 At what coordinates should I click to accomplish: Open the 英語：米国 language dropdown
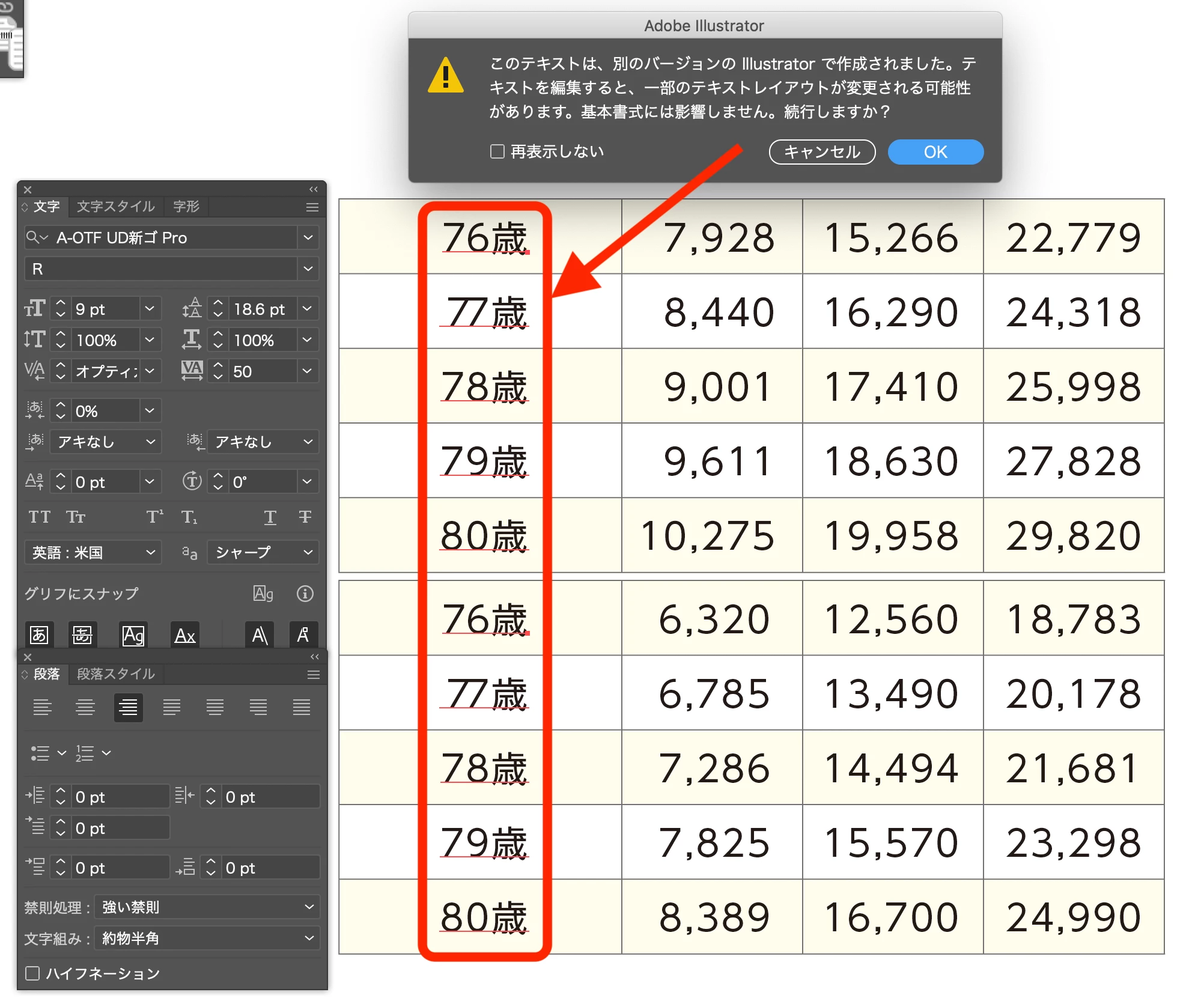point(150,552)
